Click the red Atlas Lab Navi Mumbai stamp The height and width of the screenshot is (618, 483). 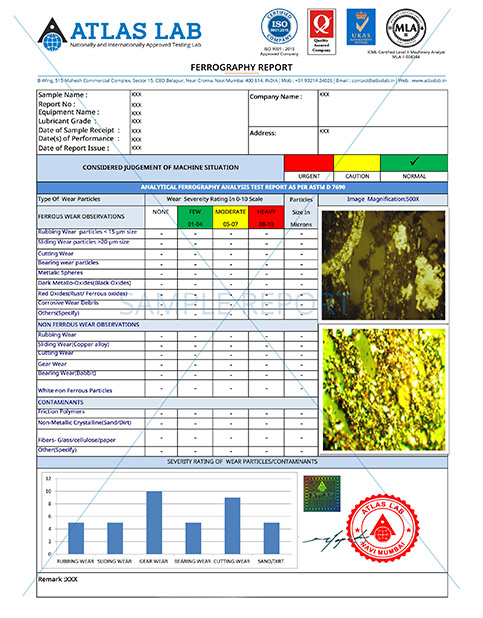pos(382,528)
